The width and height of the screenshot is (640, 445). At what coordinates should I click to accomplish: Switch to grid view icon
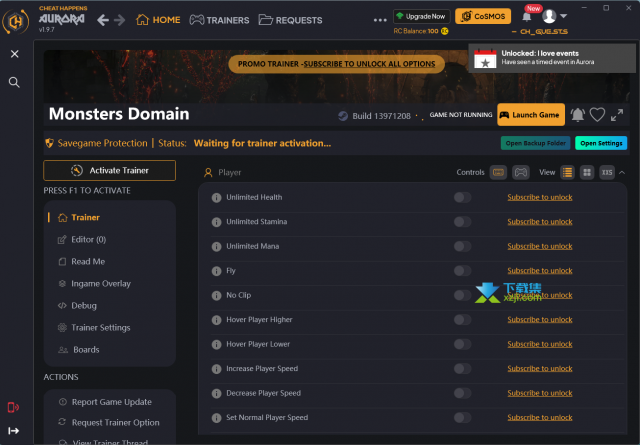click(x=587, y=172)
